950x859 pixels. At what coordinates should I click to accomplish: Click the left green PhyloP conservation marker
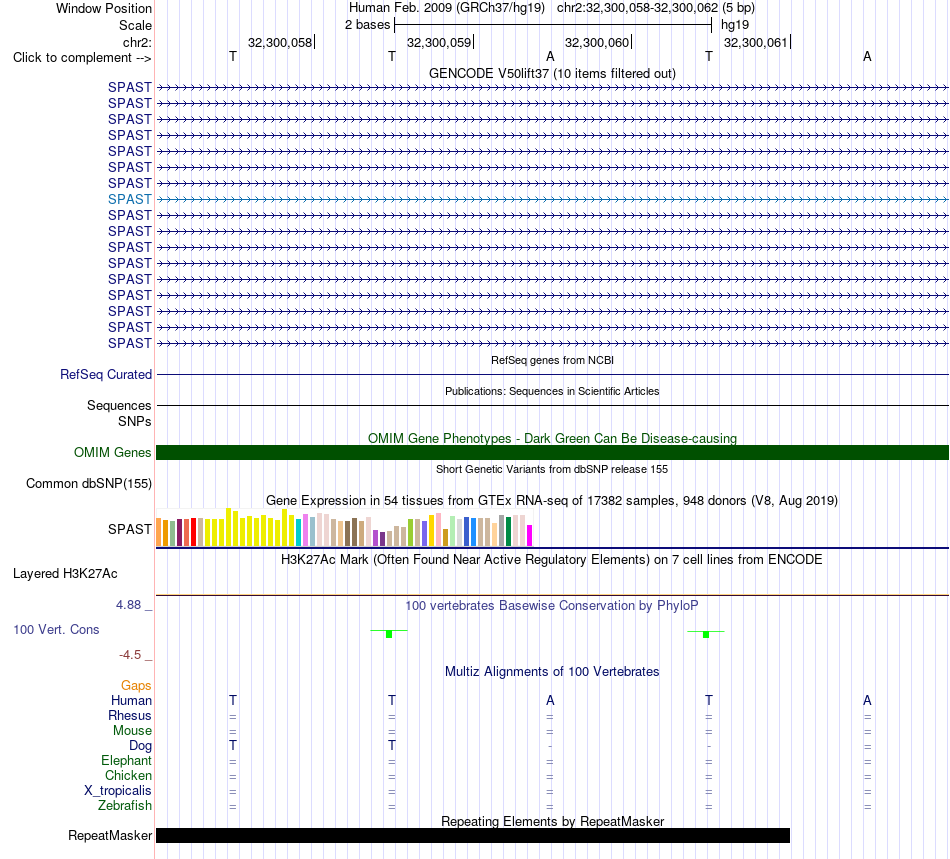389,633
